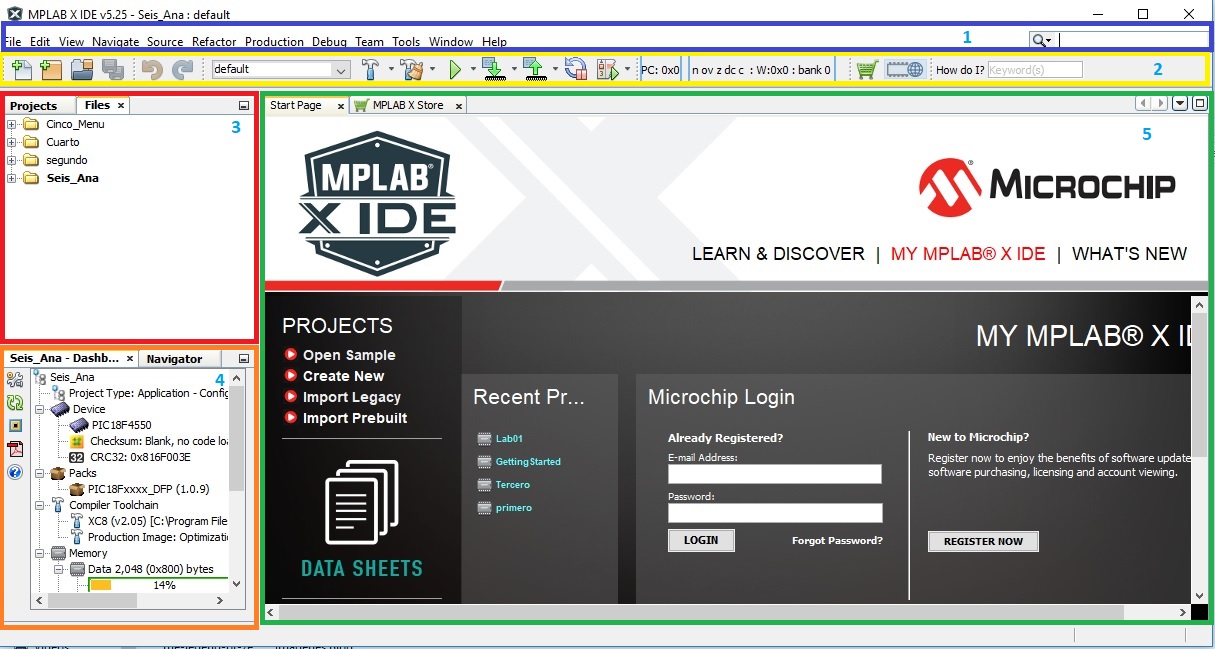Click the Clean and Build icon
The width and height of the screenshot is (1215, 649).
point(411,69)
